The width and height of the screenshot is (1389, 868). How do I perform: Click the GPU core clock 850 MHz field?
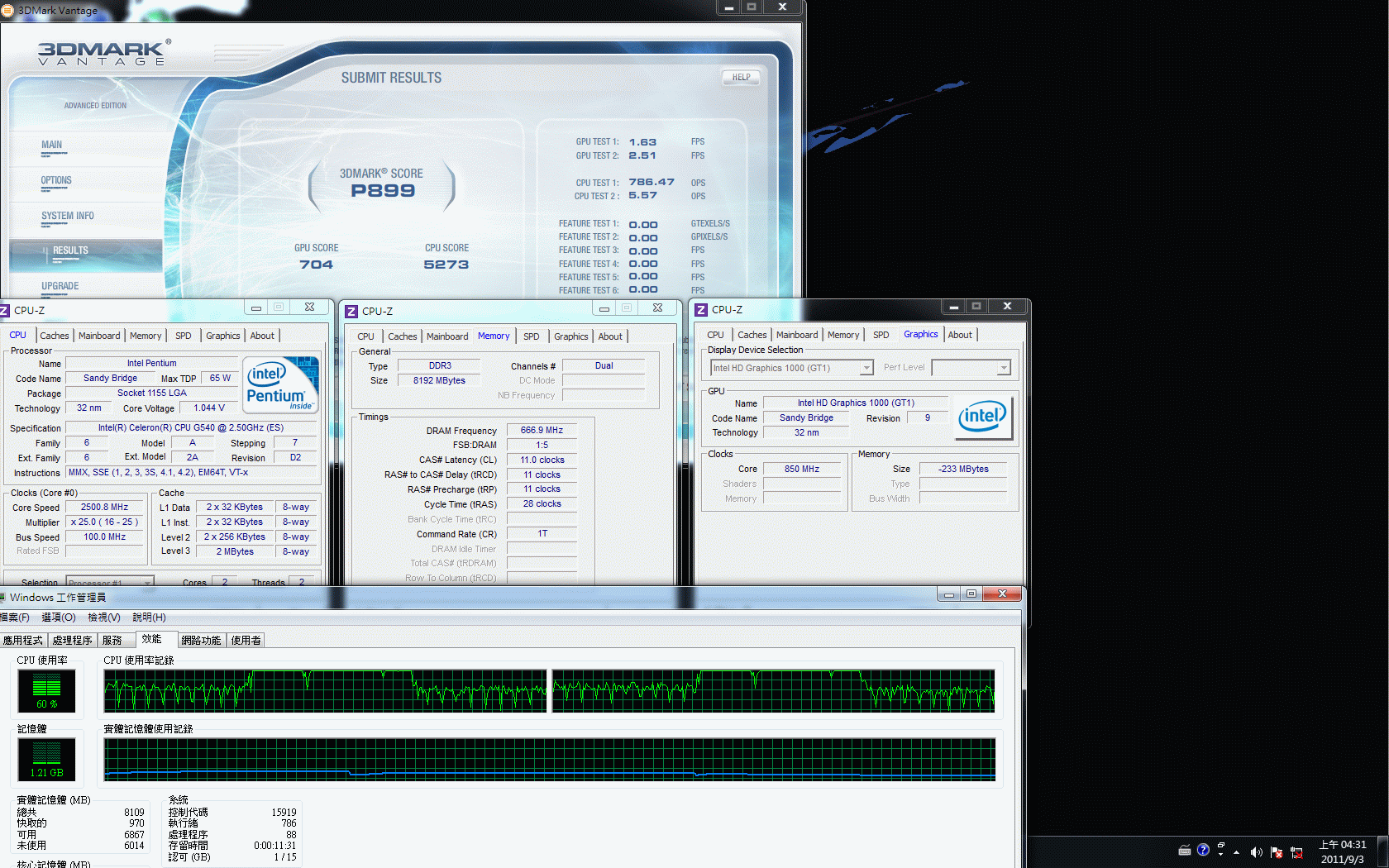pyautogui.click(x=802, y=469)
